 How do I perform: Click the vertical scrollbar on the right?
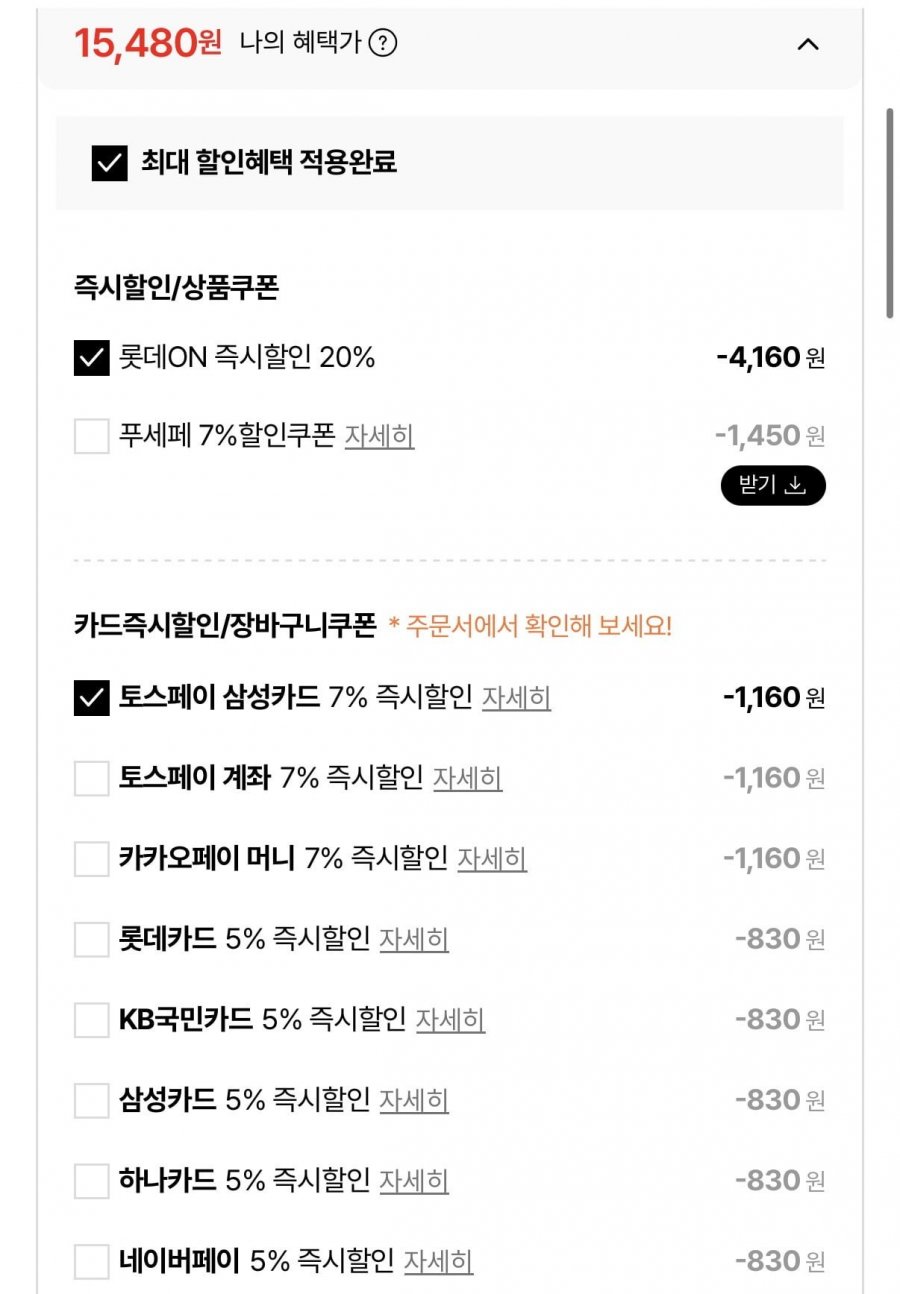point(889,215)
